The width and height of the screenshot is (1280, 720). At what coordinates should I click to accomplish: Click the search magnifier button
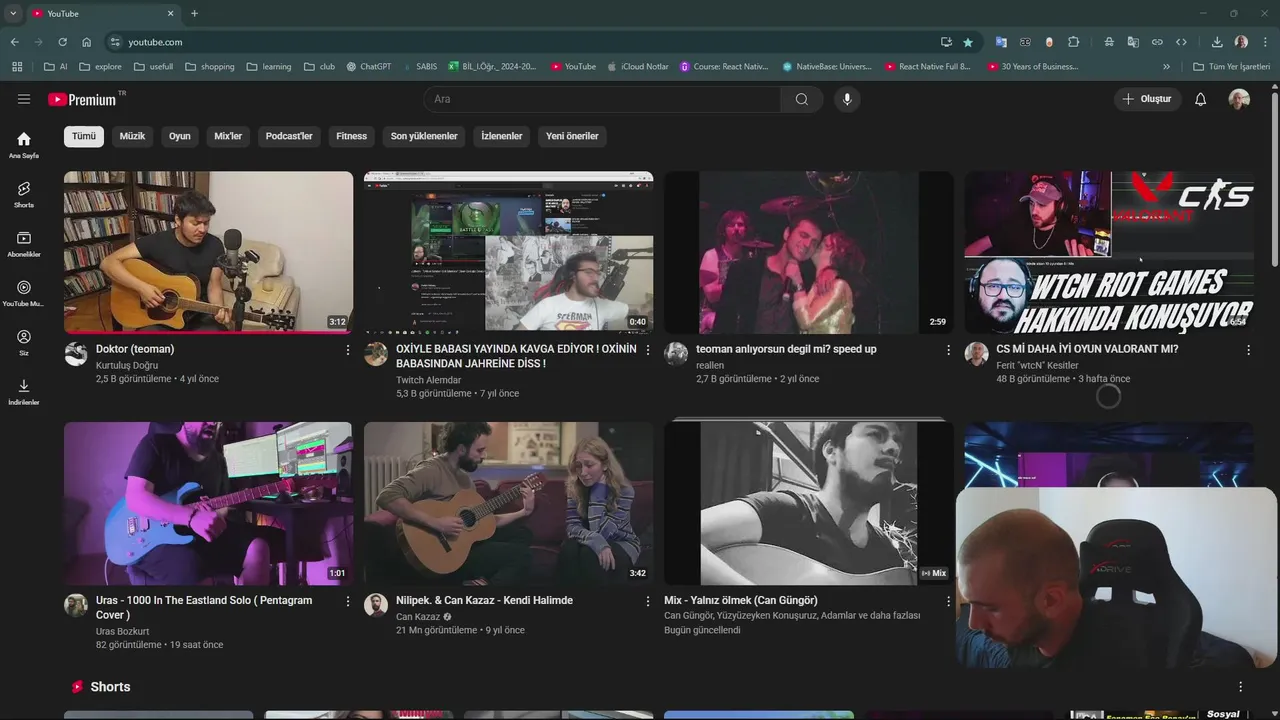802,99
